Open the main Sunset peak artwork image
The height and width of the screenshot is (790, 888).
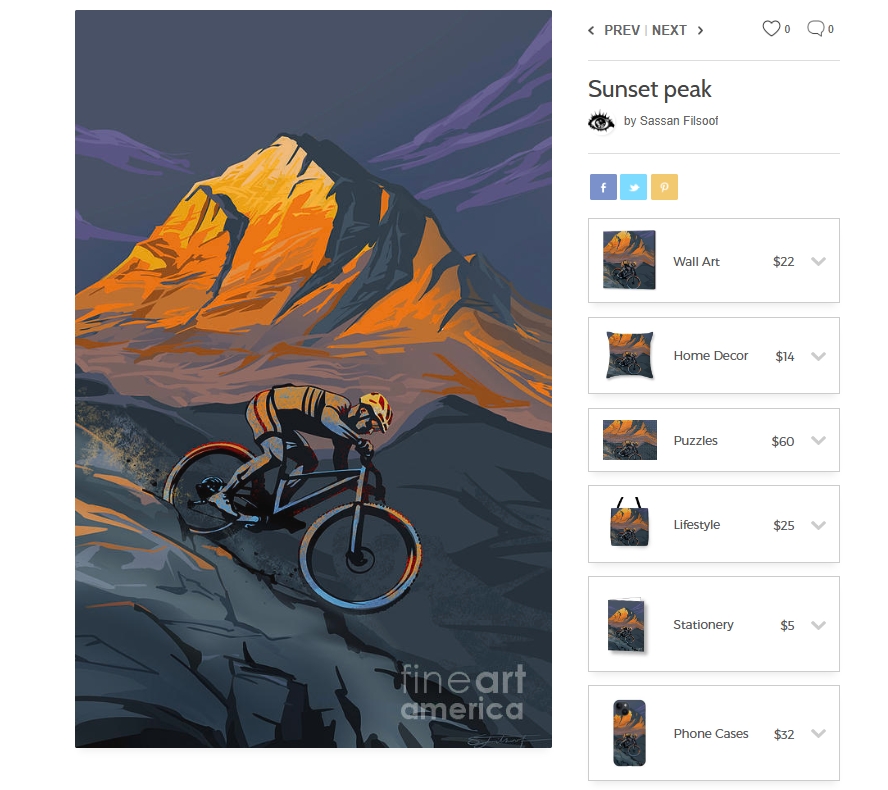pyautogui.click(x=313, y=379)
